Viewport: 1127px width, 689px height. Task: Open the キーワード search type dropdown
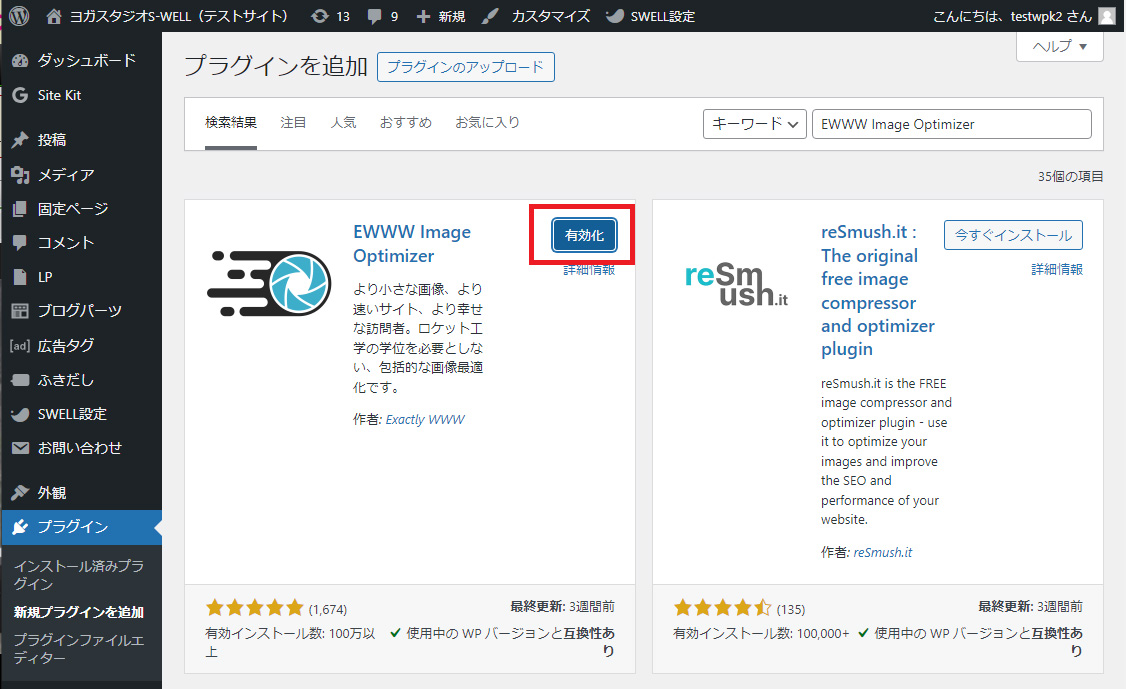tap(755, 124)
